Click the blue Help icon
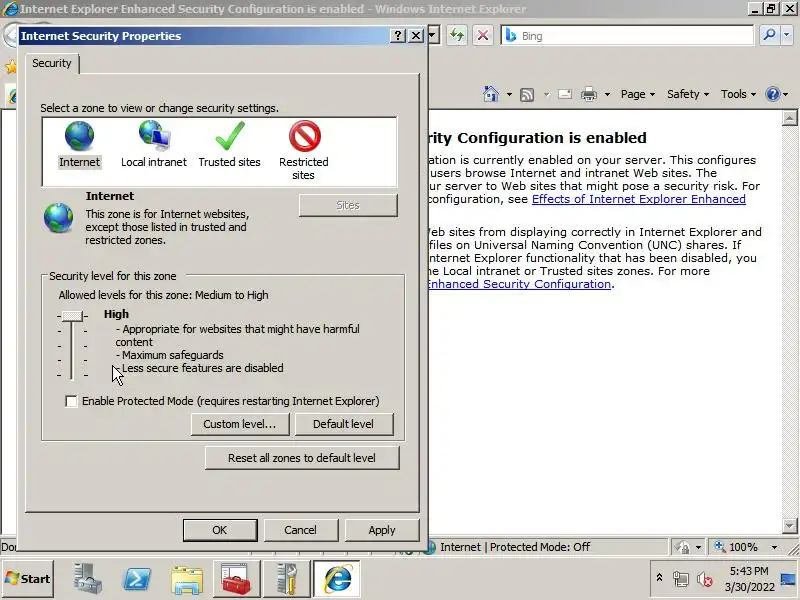 pos(772,94)
